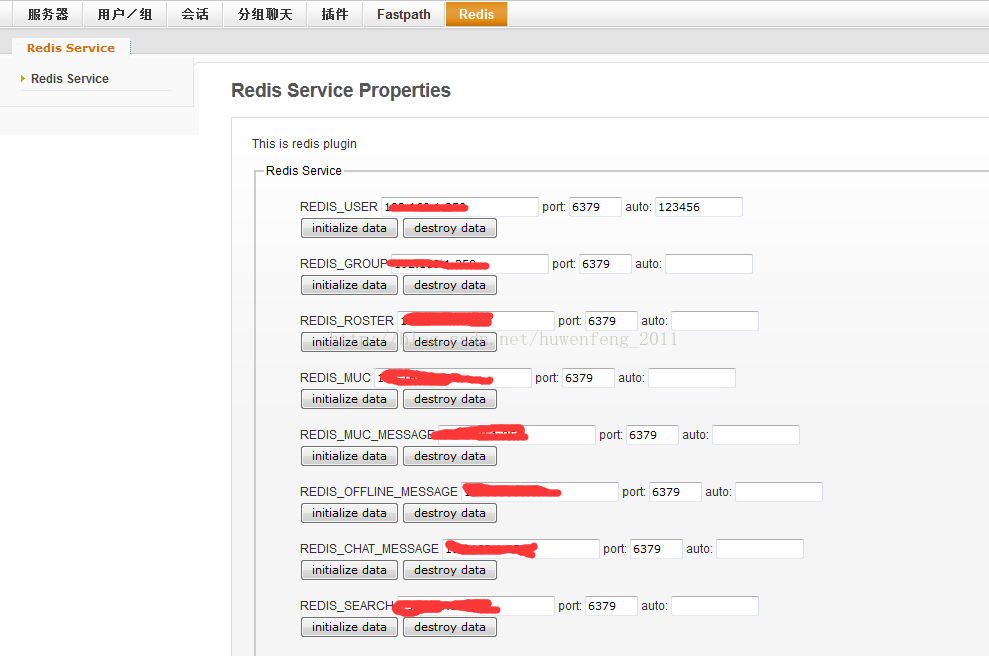Click the REDIS_OFFLINE_MESSAGE host input field

coord(540,492)
